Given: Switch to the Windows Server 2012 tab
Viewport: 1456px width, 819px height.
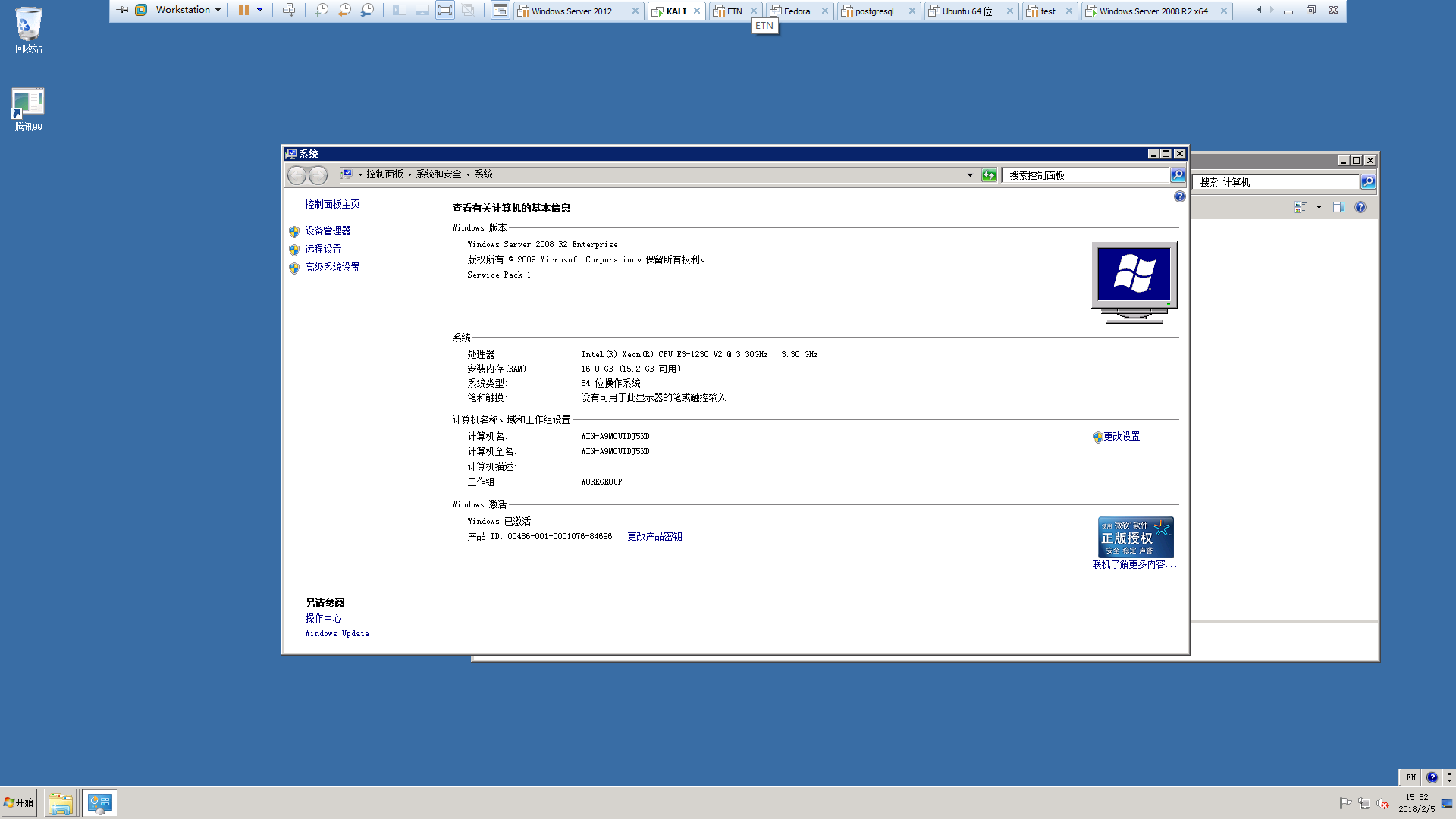Looking at the screenshot, I should [x=572, y=11].
